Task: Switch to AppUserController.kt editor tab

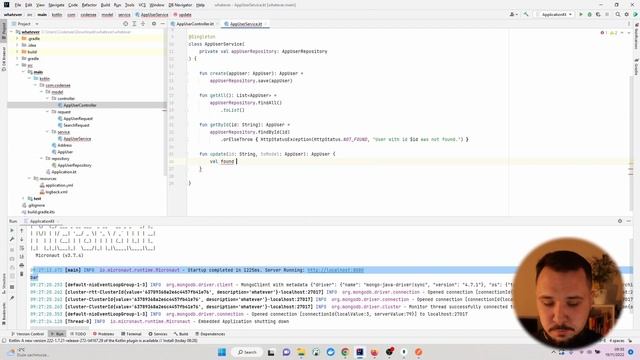Action: [194, 24]
